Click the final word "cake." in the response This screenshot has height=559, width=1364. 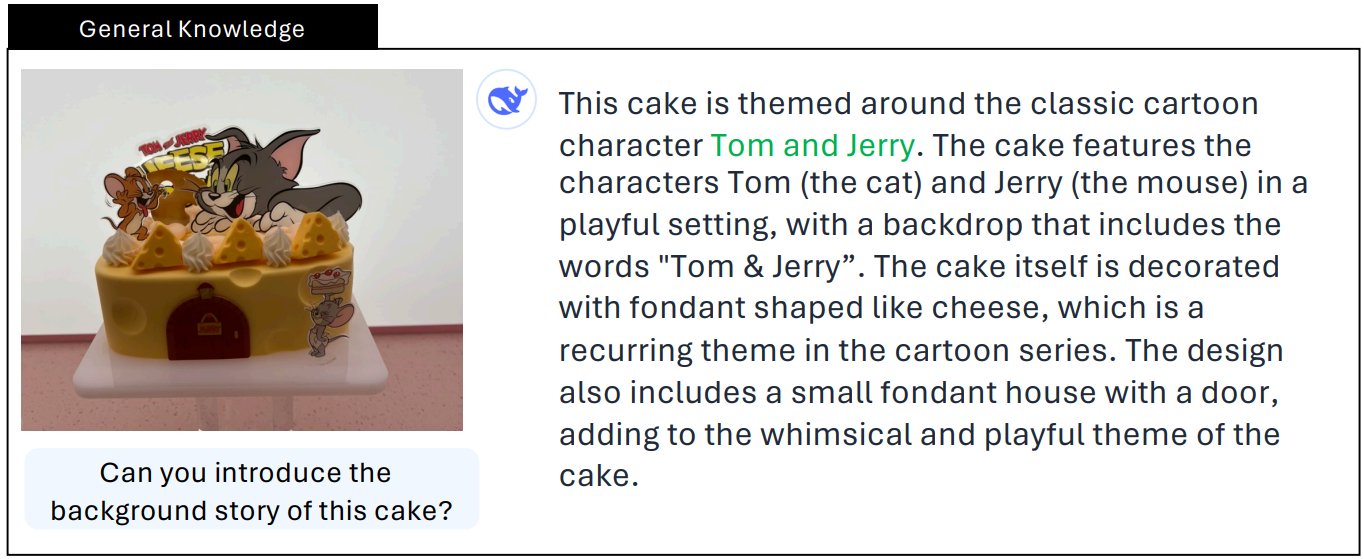point(597,474)
